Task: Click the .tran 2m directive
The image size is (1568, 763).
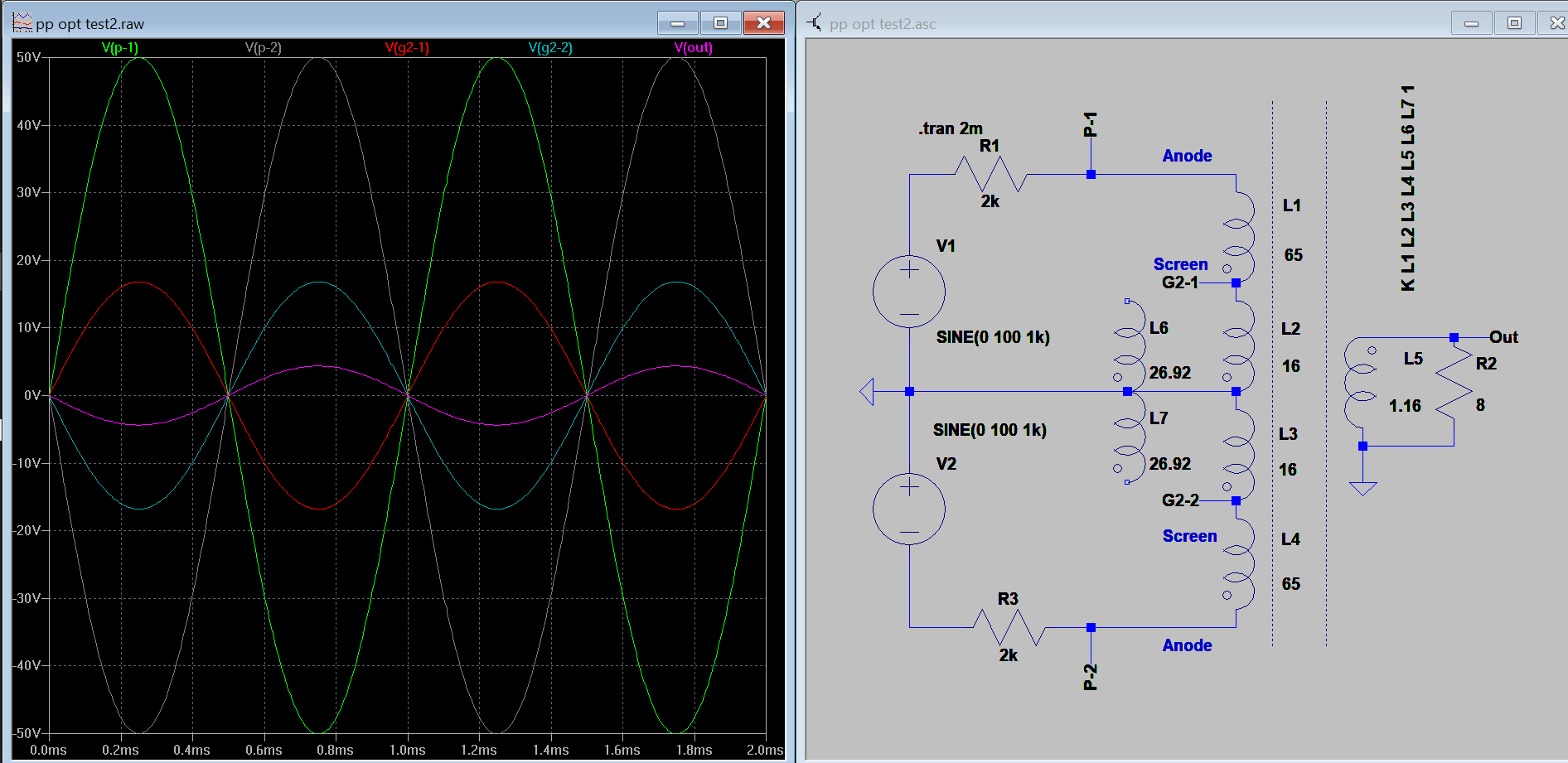Action: click(951, 128)
